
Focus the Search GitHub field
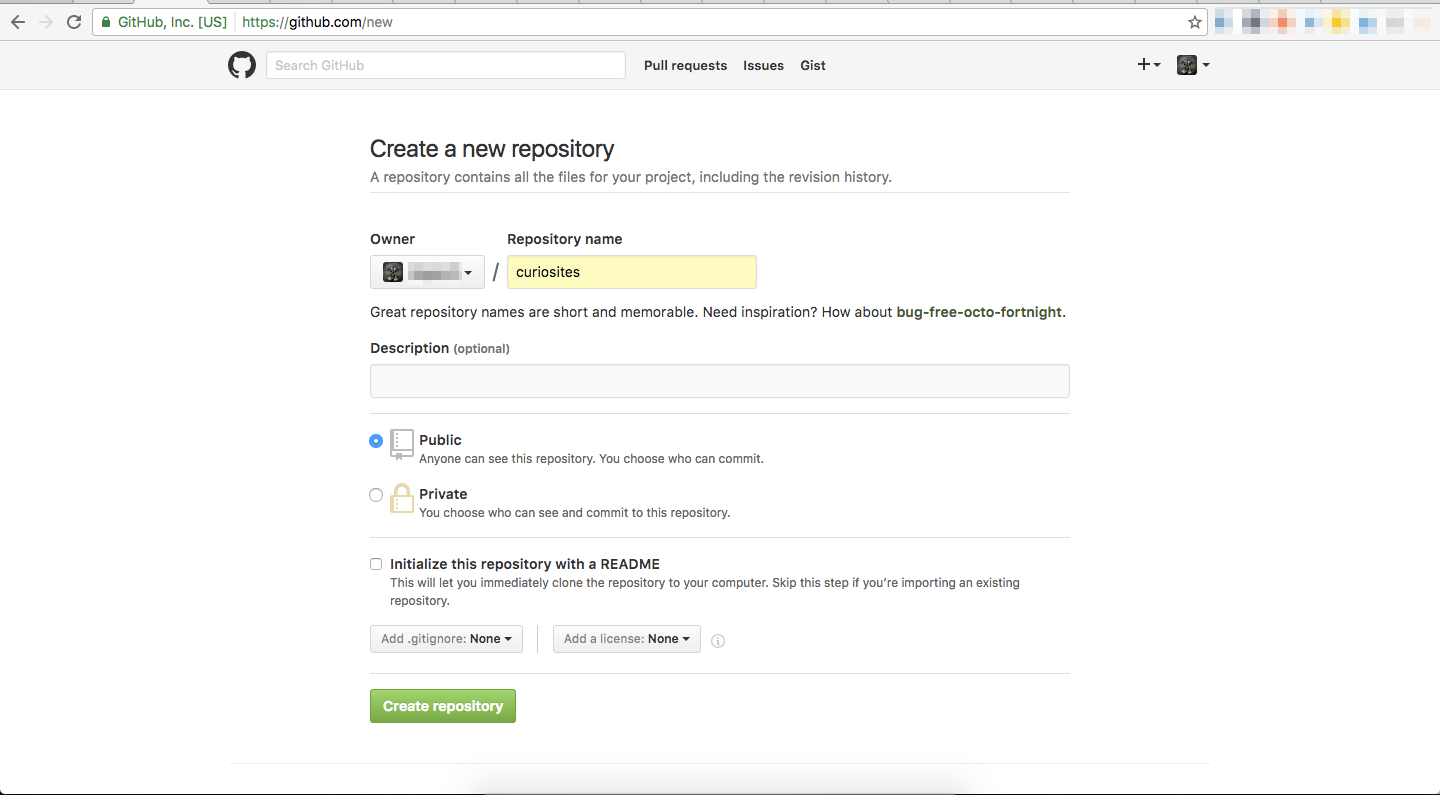(446, 65)
